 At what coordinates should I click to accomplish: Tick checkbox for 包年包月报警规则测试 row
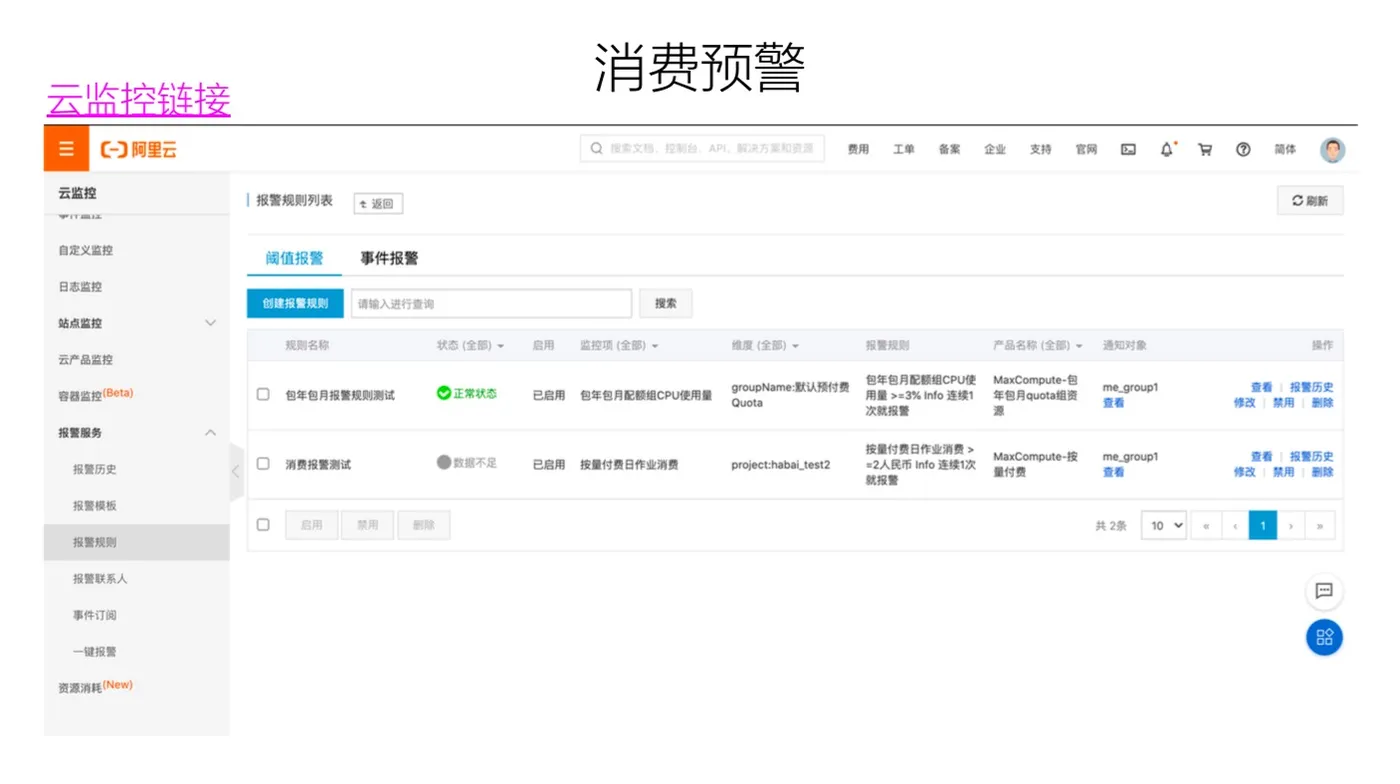[x=263, y=394]
